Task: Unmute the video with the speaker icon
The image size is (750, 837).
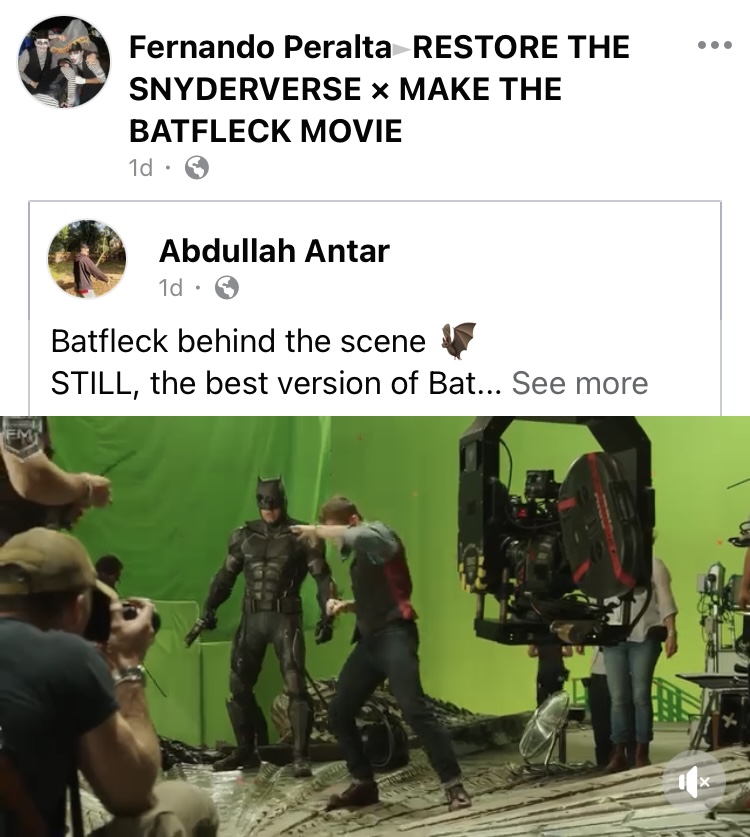Action: 694,782
